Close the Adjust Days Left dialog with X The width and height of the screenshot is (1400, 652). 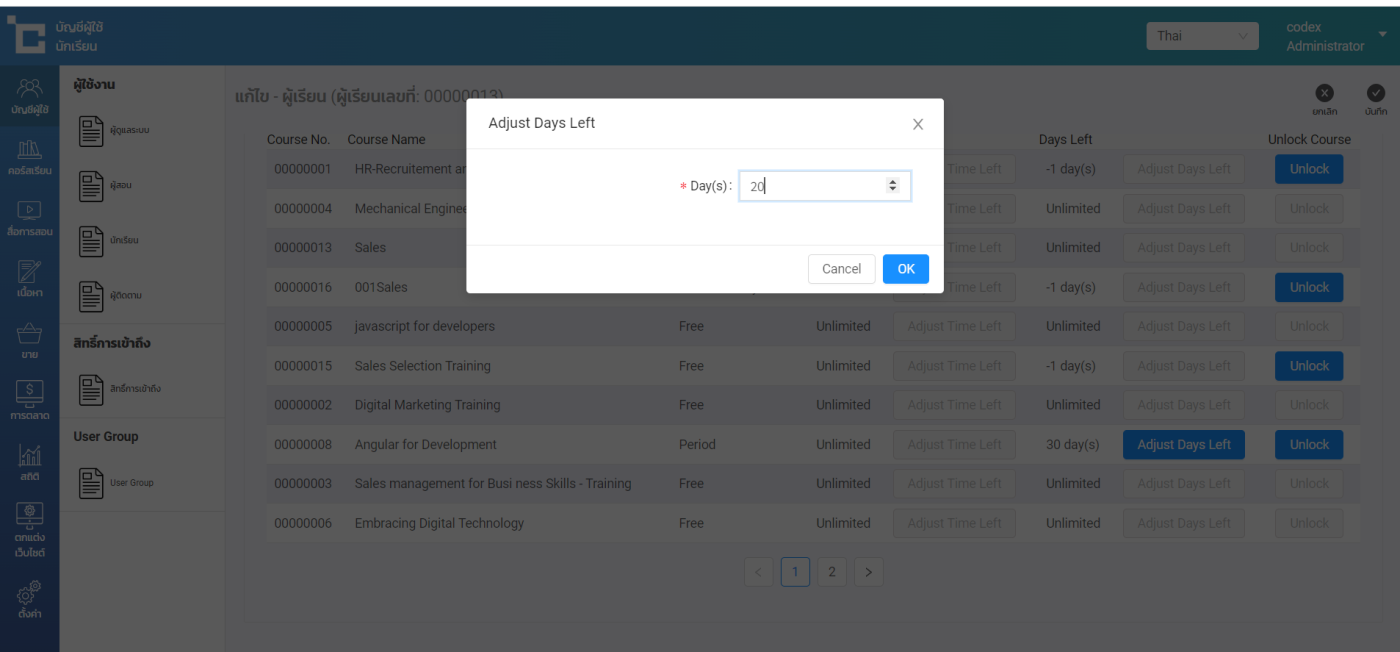point(918,125)
